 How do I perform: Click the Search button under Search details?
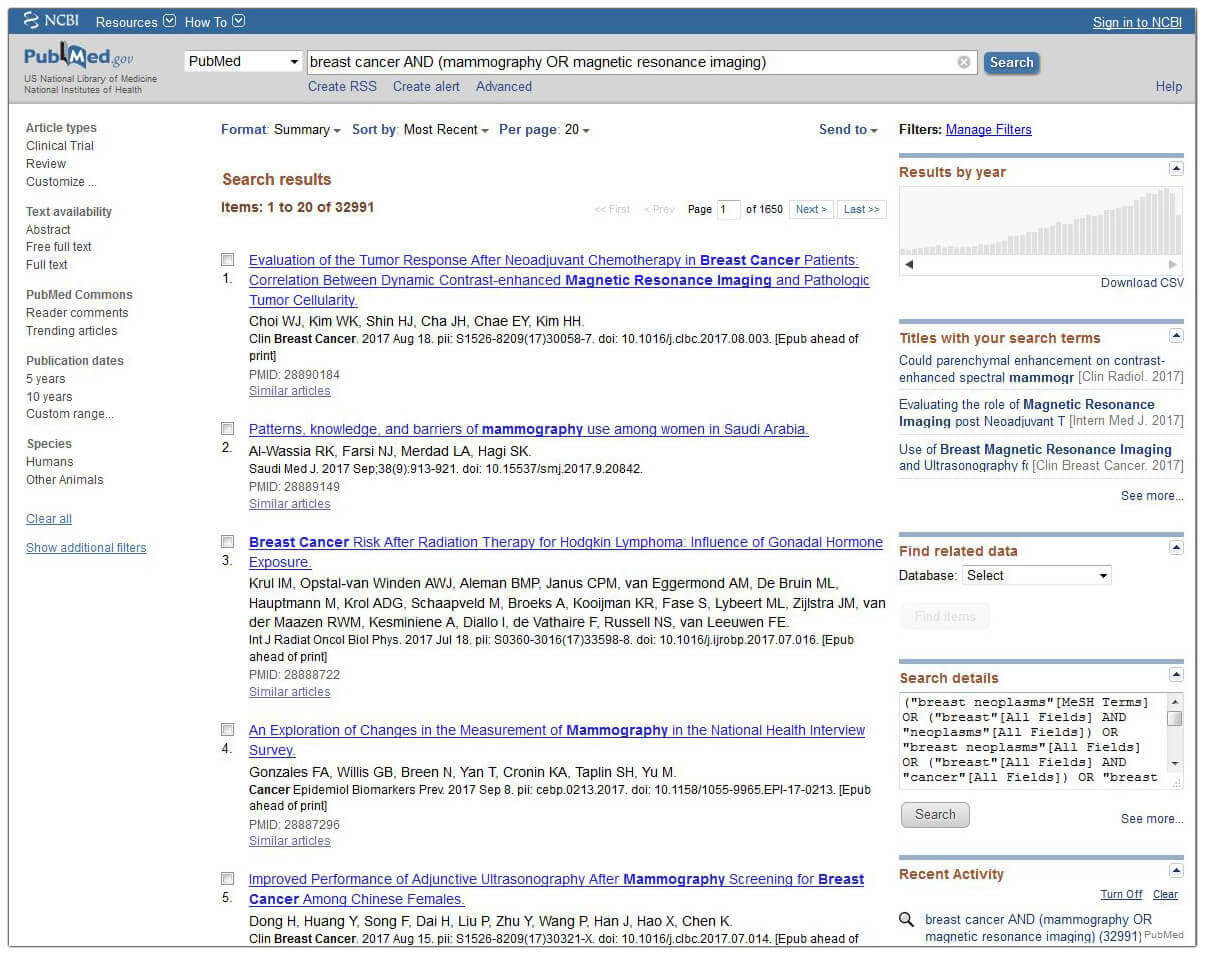click(x=935, y=814)
